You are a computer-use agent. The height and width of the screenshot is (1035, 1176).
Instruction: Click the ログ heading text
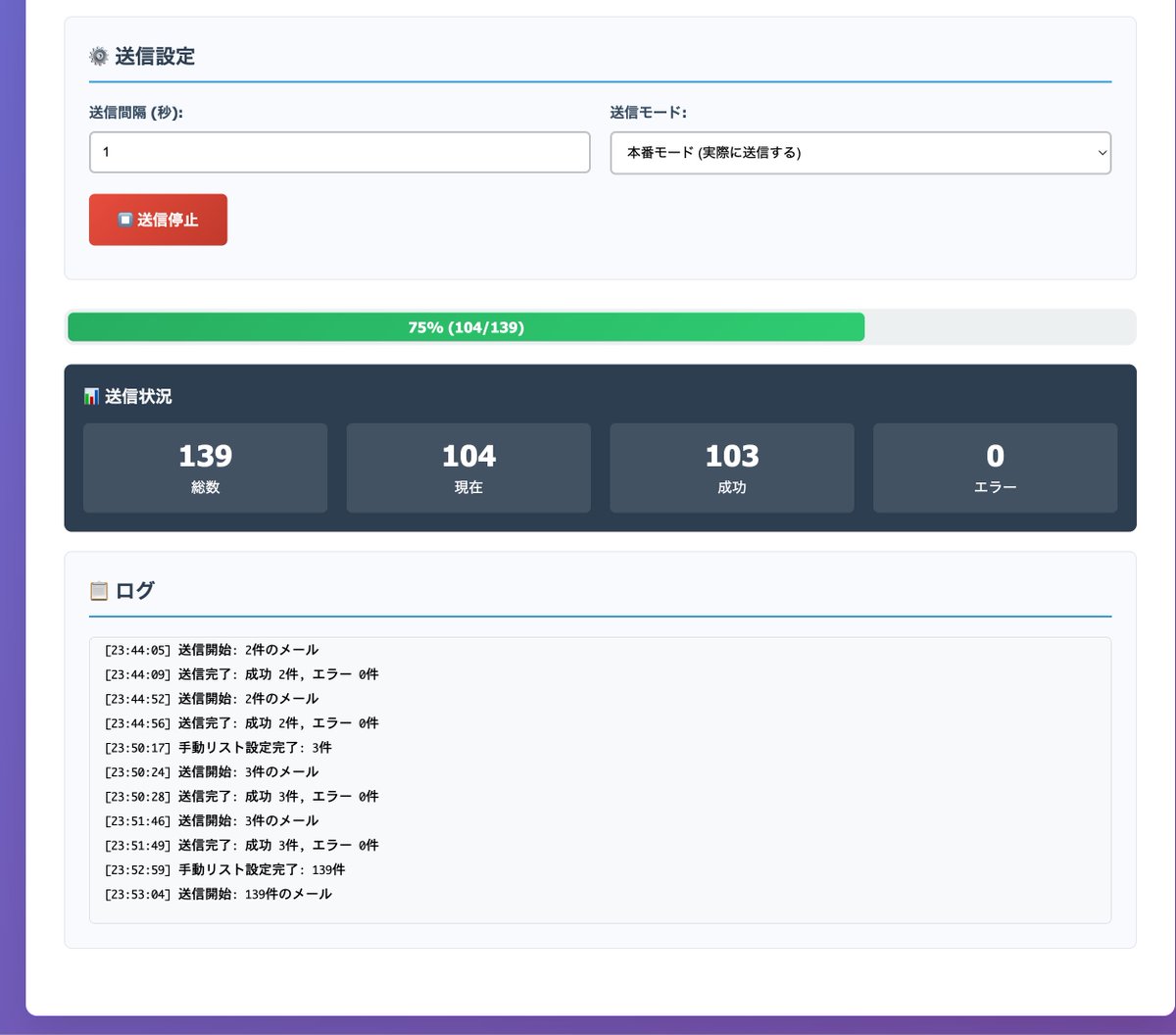[x=135, y=591]
